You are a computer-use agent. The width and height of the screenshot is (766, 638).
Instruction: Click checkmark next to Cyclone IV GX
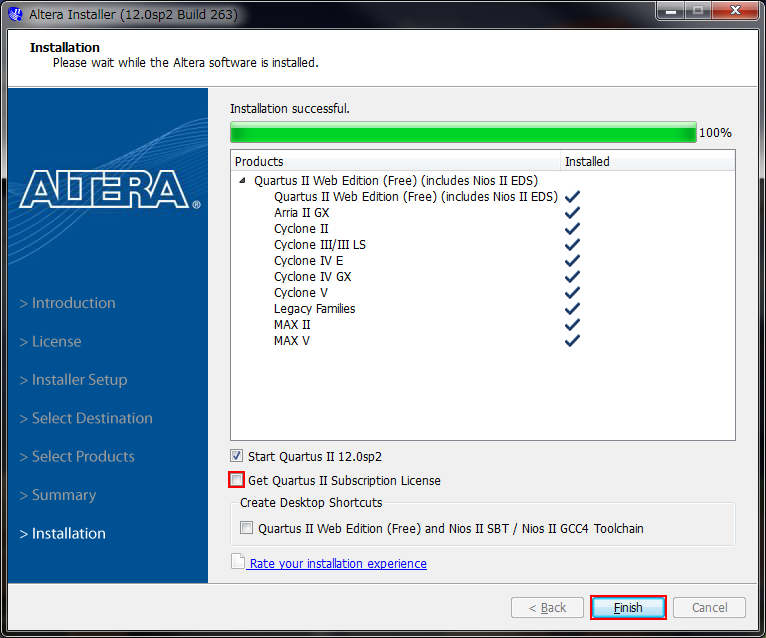pyautogui.click(x=572, y=276)
